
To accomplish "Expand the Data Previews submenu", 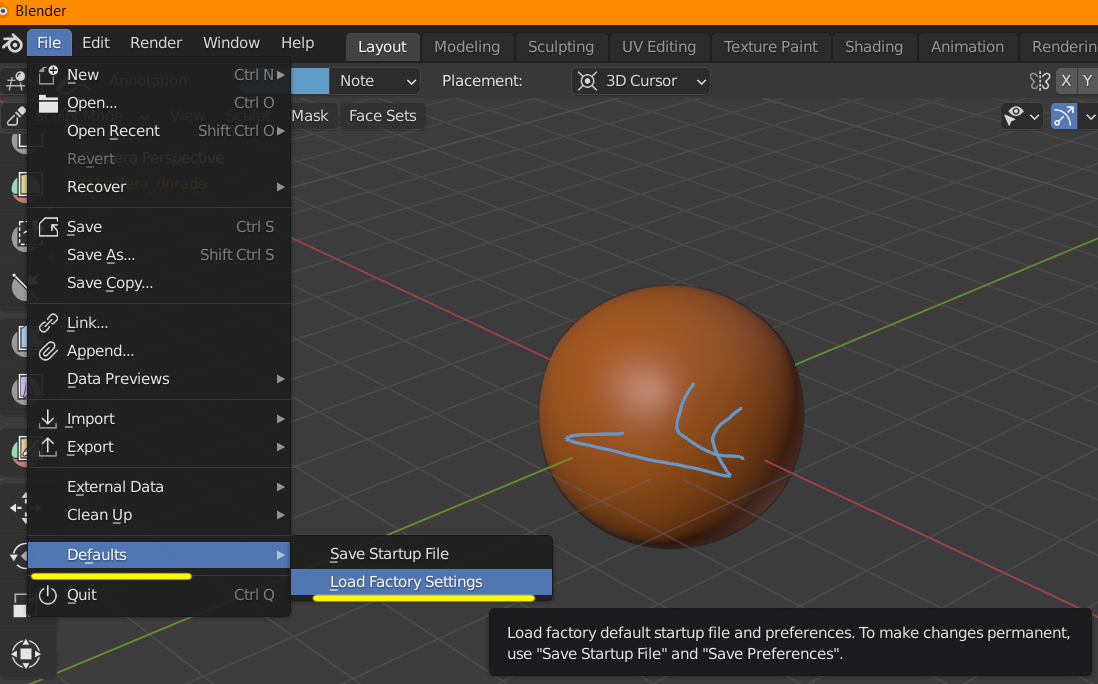I will pyautogui.click(x=160, y=379).
